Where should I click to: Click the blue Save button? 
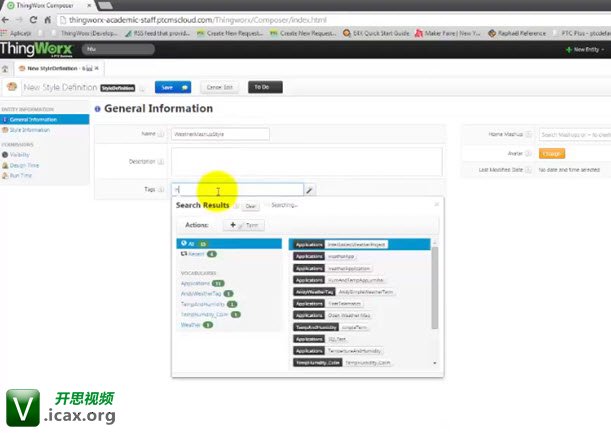[x=173, y=87]
